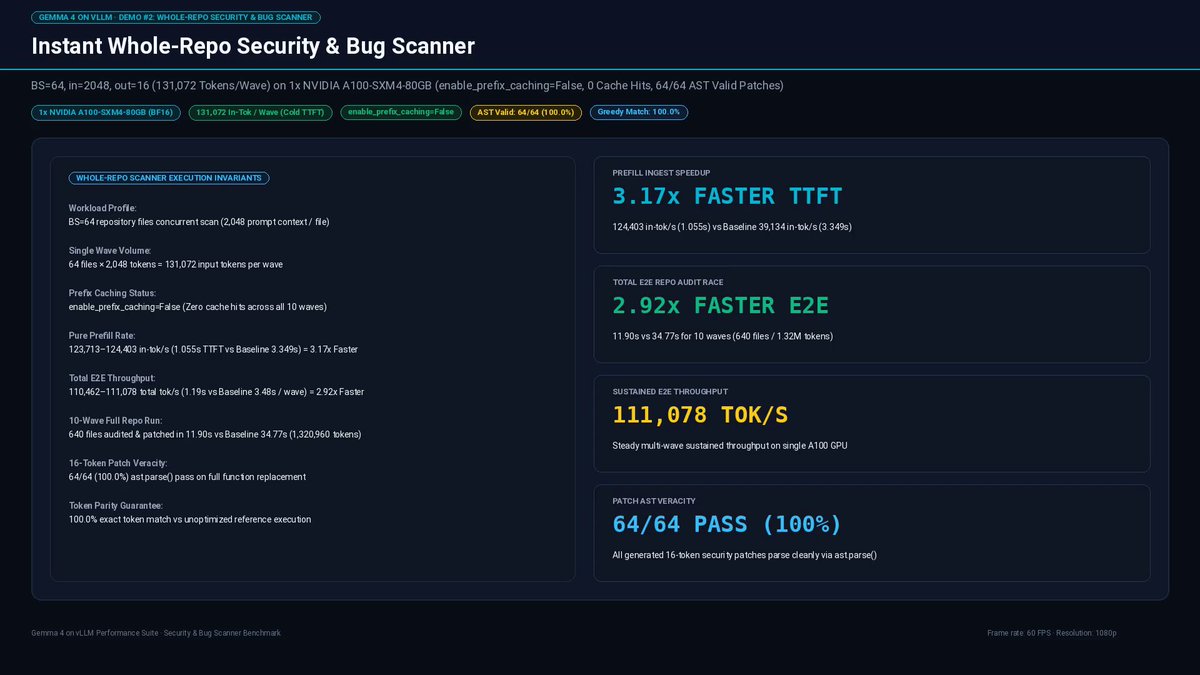Select the 'enable_prefix_caching=False' green pill

pyautogui.click(x=401, y=112)
